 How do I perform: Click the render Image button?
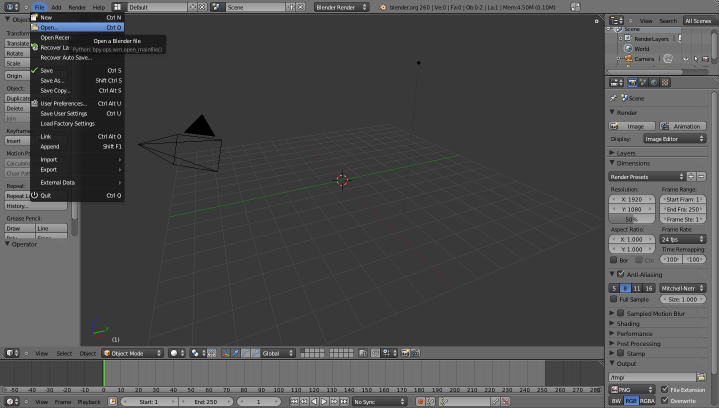(632, 126)
